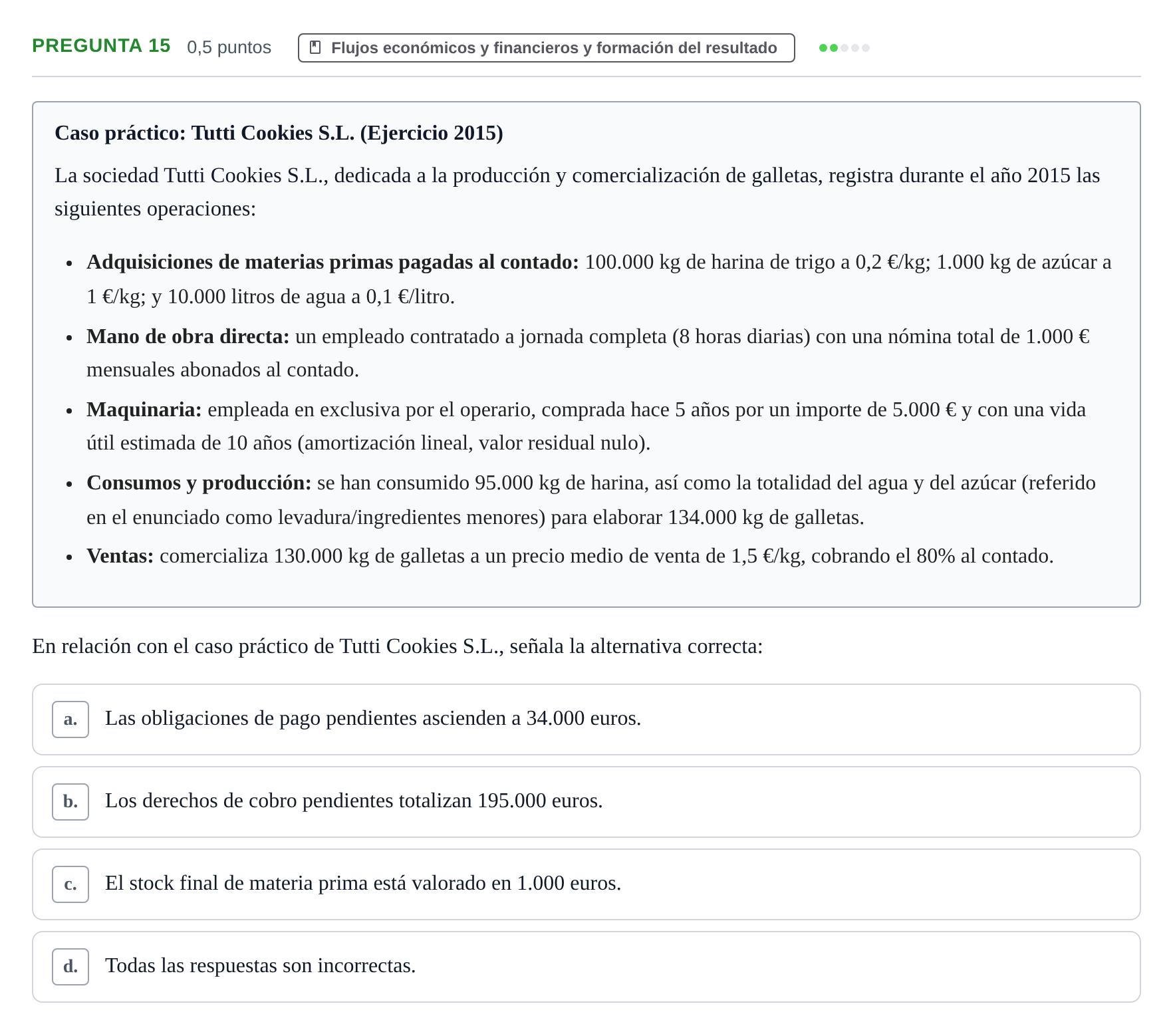Click the case title 'Caso práctico: Tutti Cookies S.L.'
The image size is (1173, 1036).
tap(279, 133)
